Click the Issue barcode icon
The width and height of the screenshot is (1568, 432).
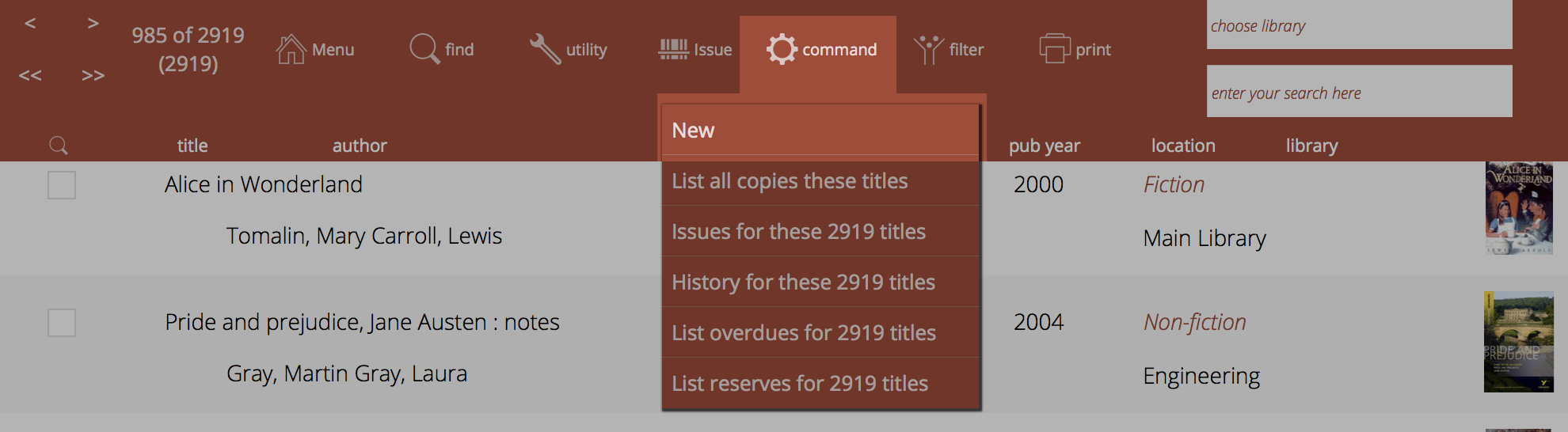pos(674,49)
